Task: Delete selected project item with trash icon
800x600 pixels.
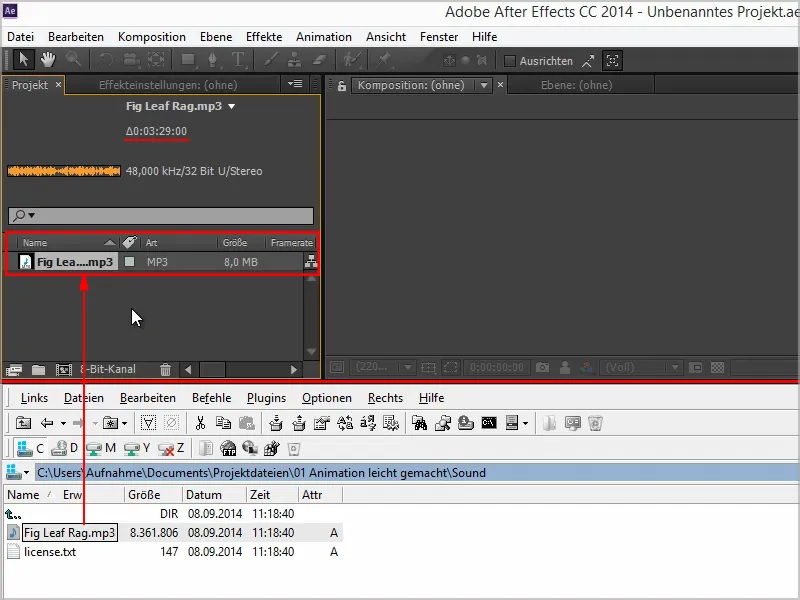Action: [165, 369]
